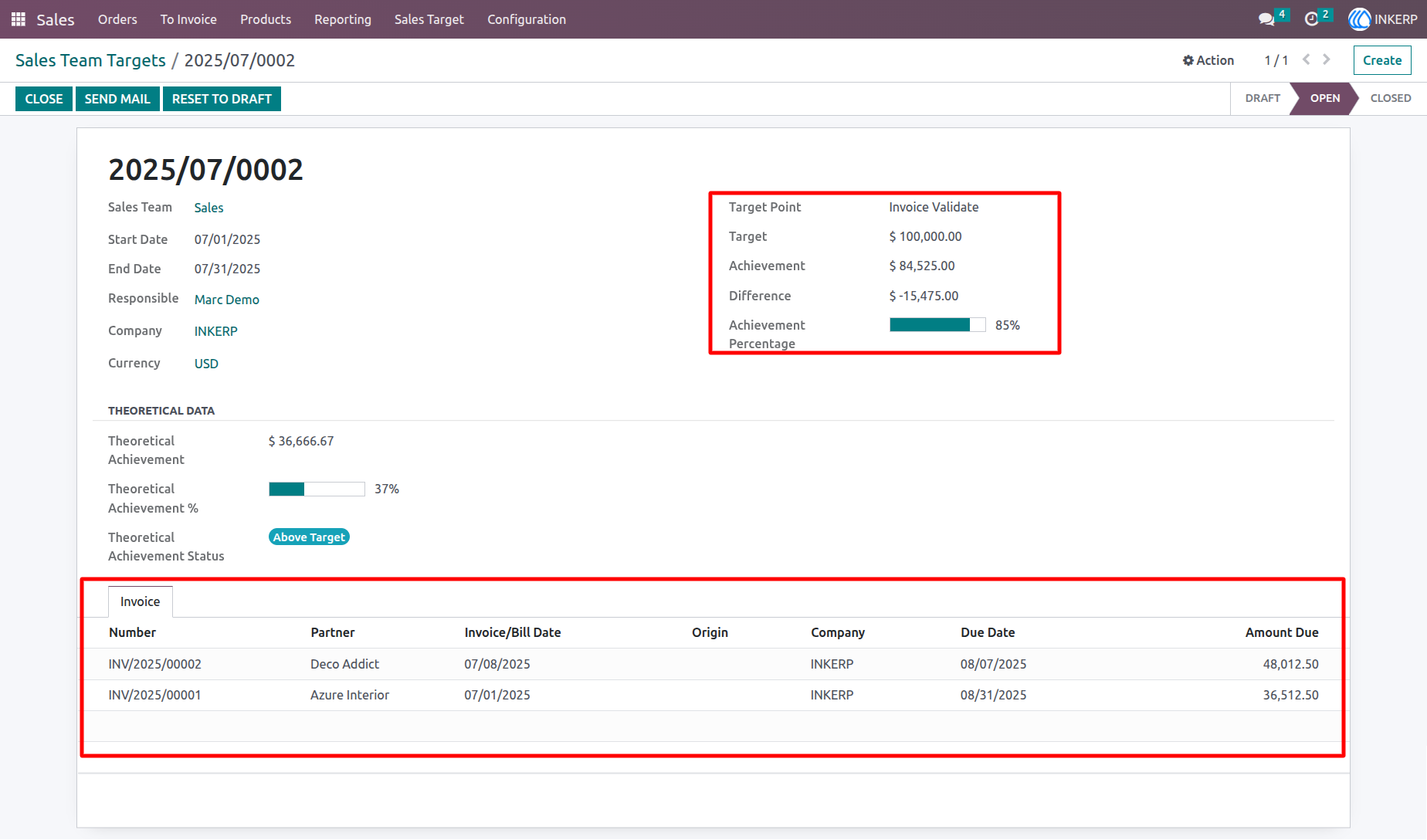Screen dimensions: 1427x840
Task: Click the SEND MAIL button
Action: coord(117,99)
